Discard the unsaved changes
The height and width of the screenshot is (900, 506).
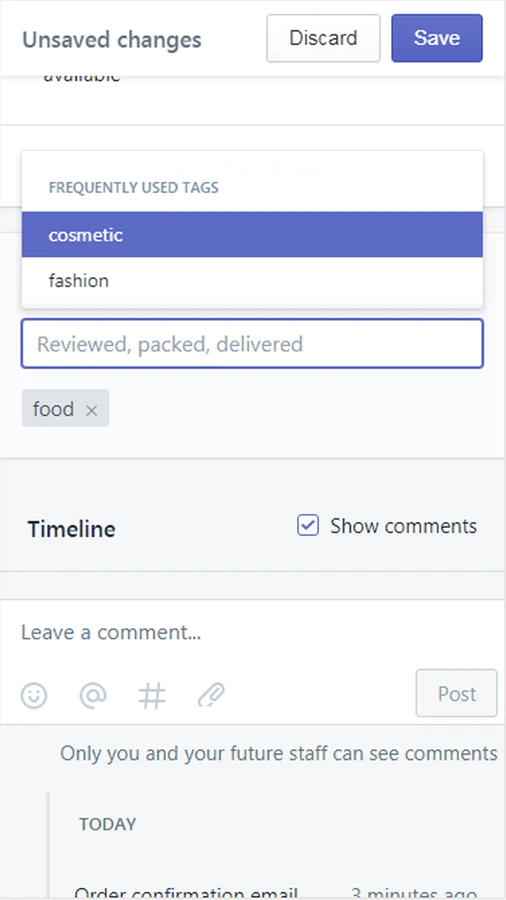point(323,38)
